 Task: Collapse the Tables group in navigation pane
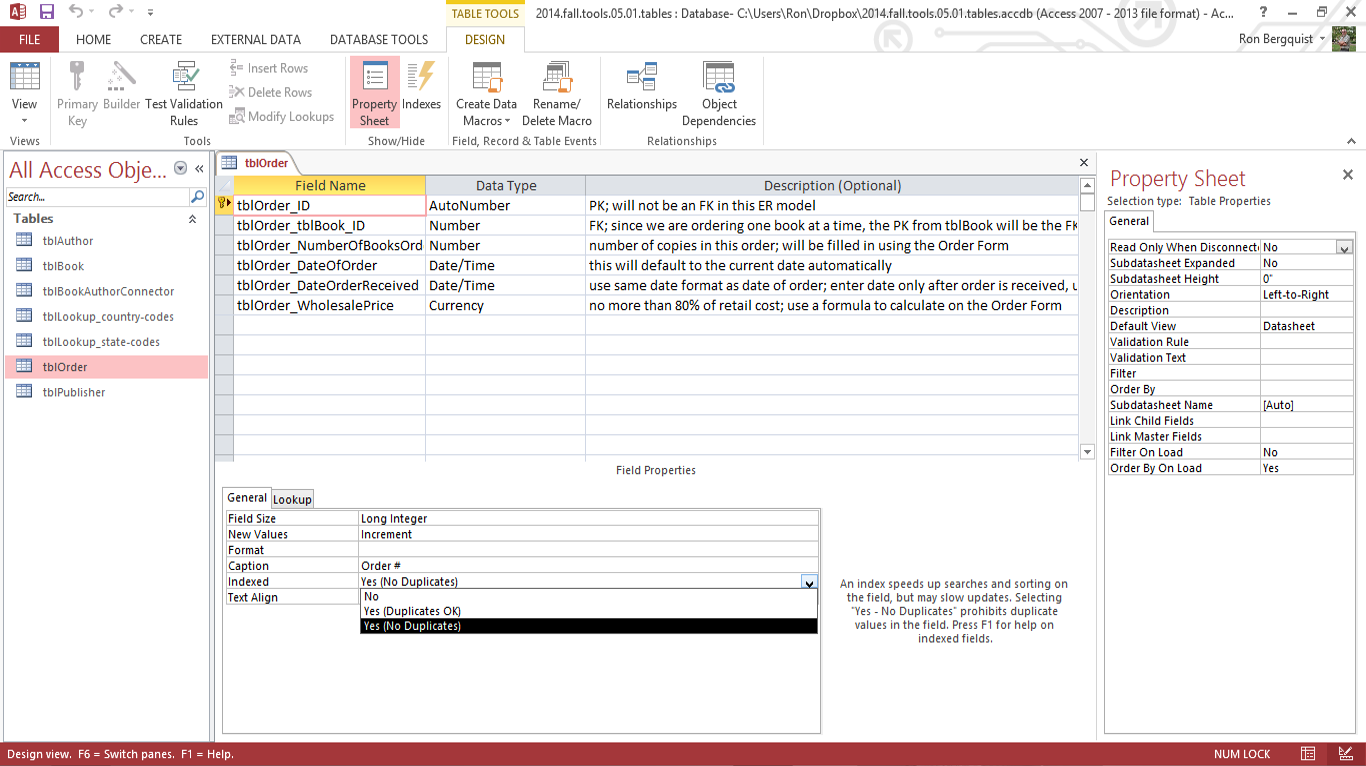192,219
